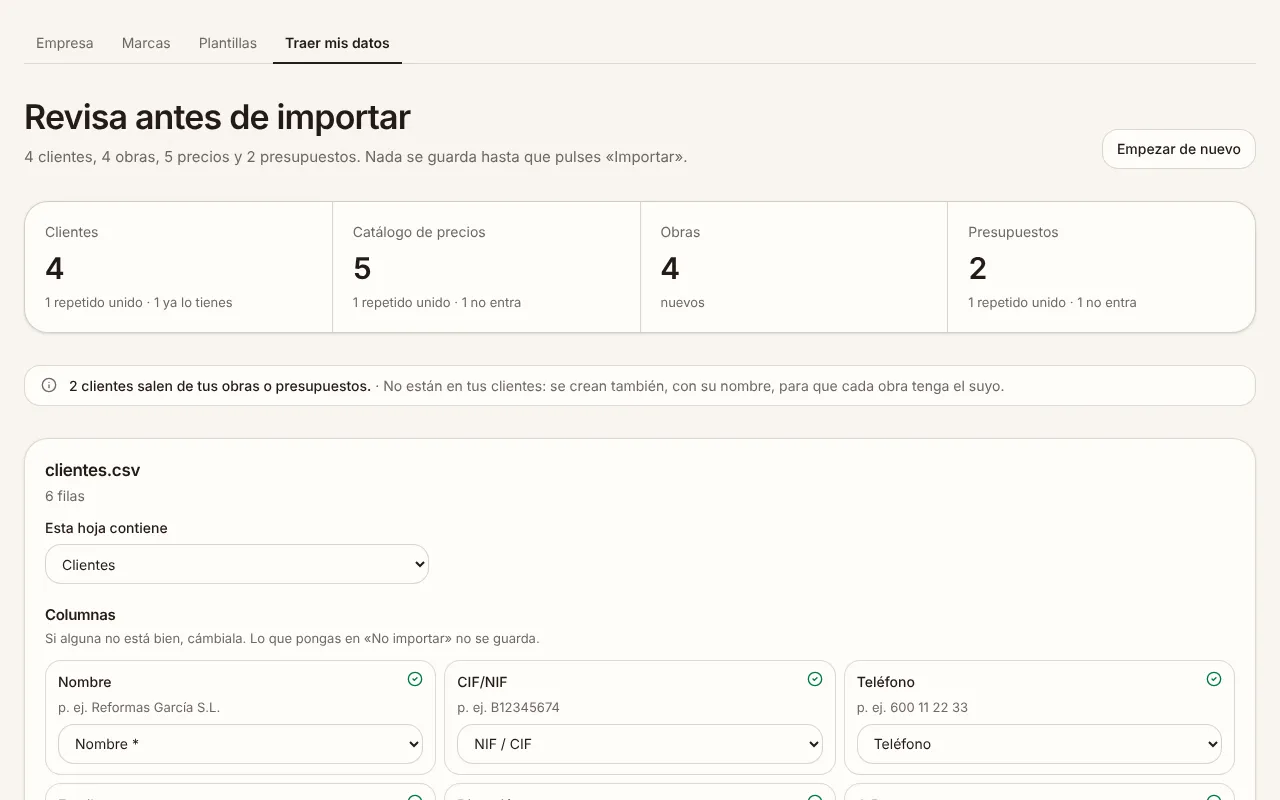
Task: Open the 'Nombre *' column mapping dropdown
Action: coord(240,744)
